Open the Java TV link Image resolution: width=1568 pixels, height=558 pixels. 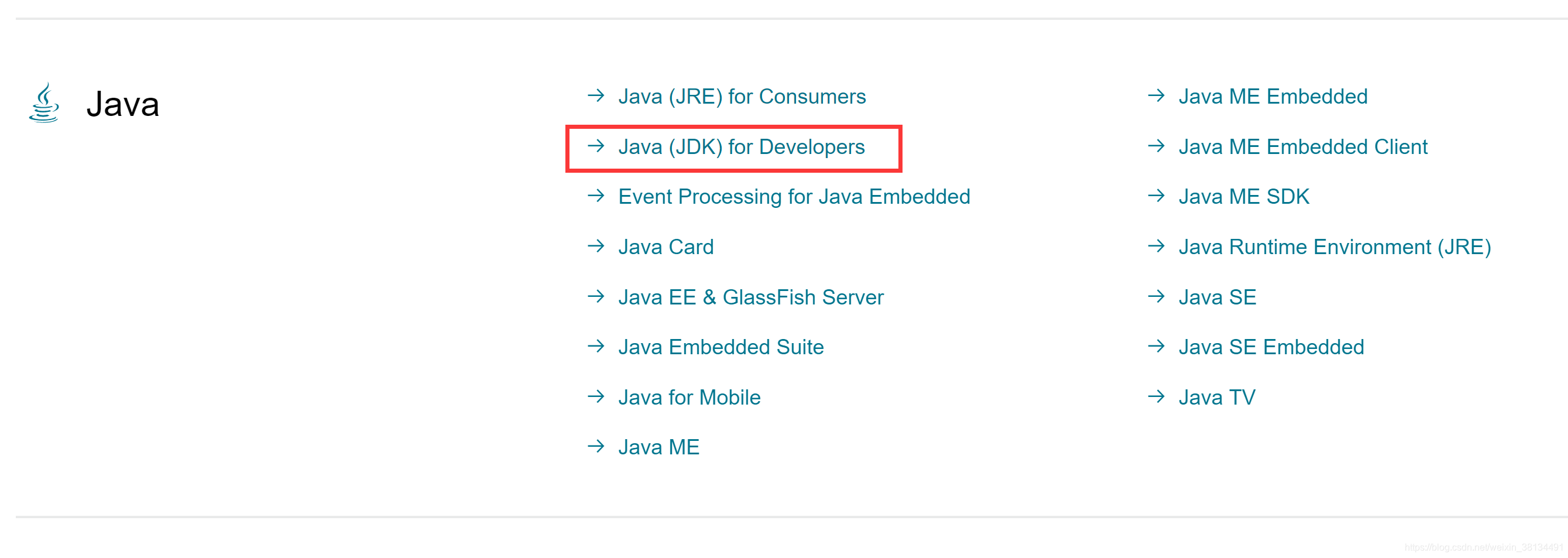(1216, 397)
